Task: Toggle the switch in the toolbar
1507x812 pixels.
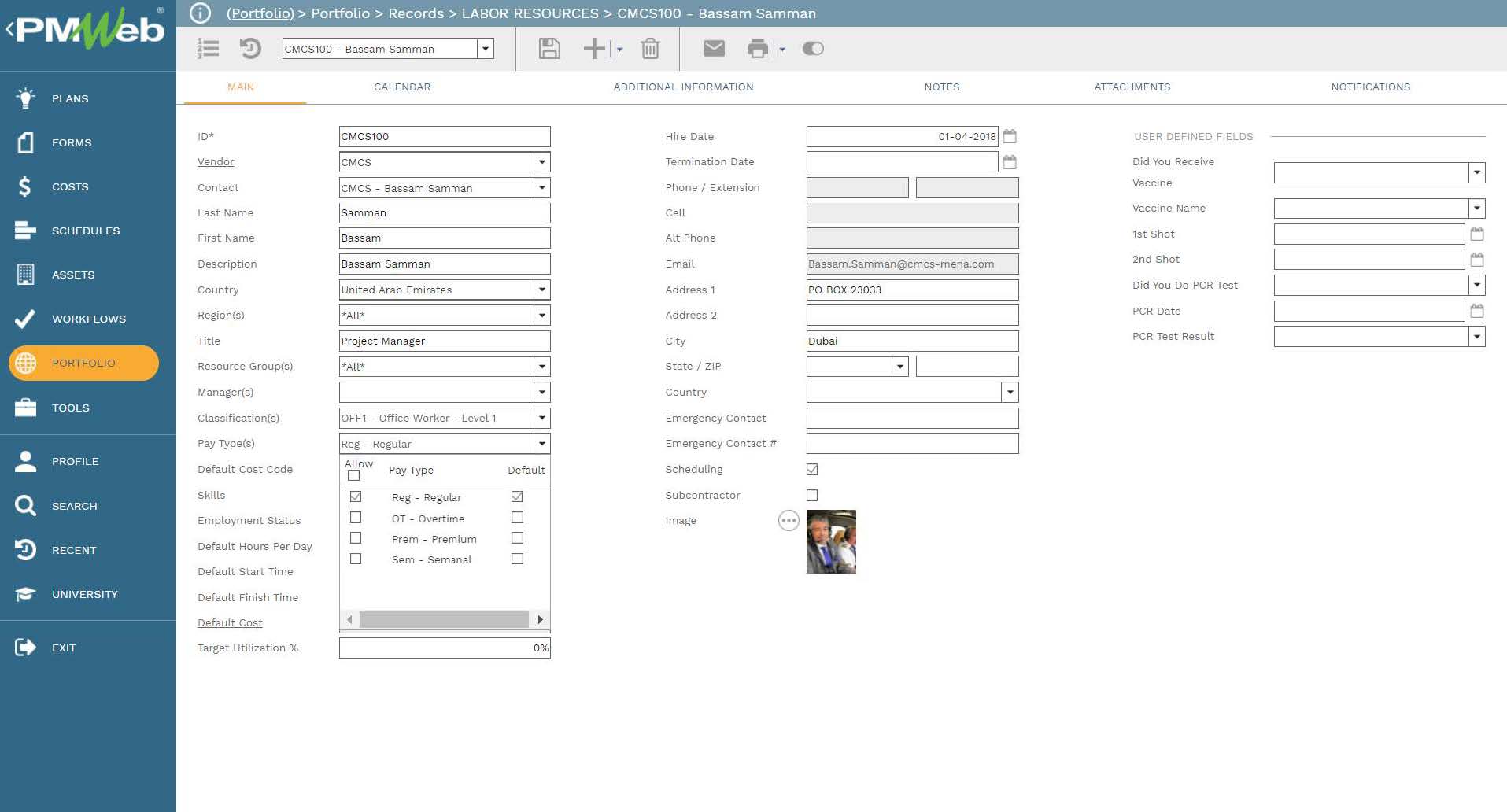Action: pyautogui.click(x=813, y=49)
